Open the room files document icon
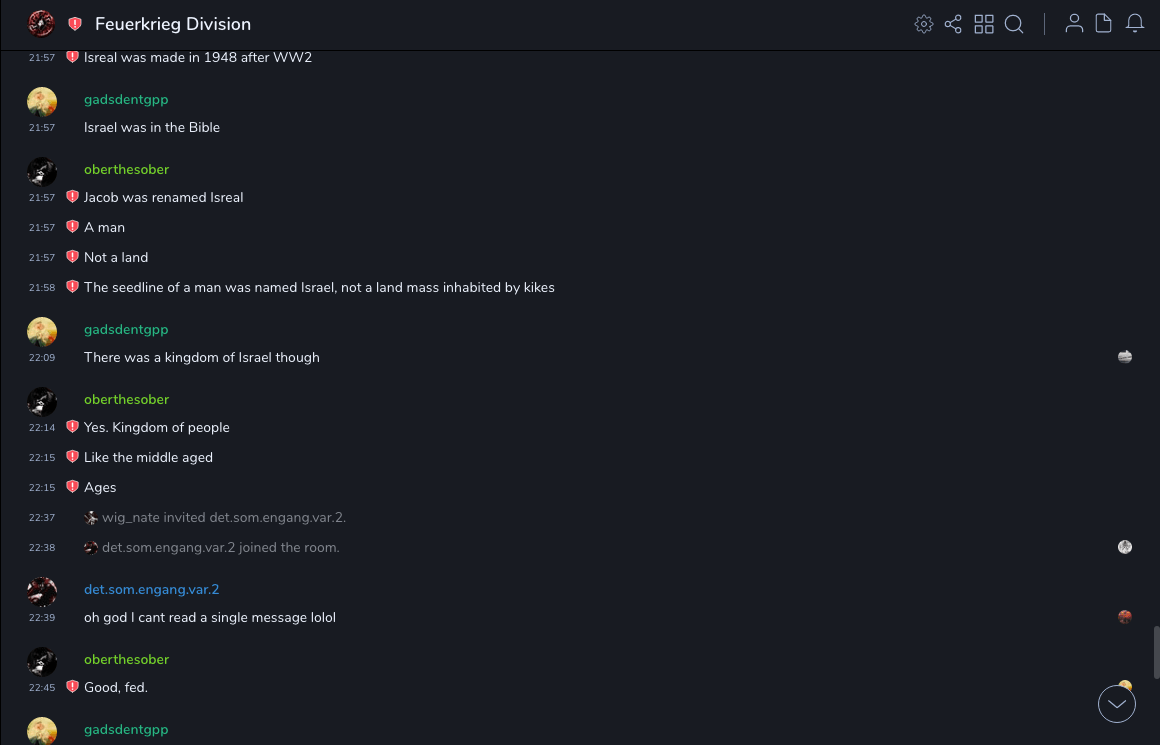 (x=1104, y=24)
